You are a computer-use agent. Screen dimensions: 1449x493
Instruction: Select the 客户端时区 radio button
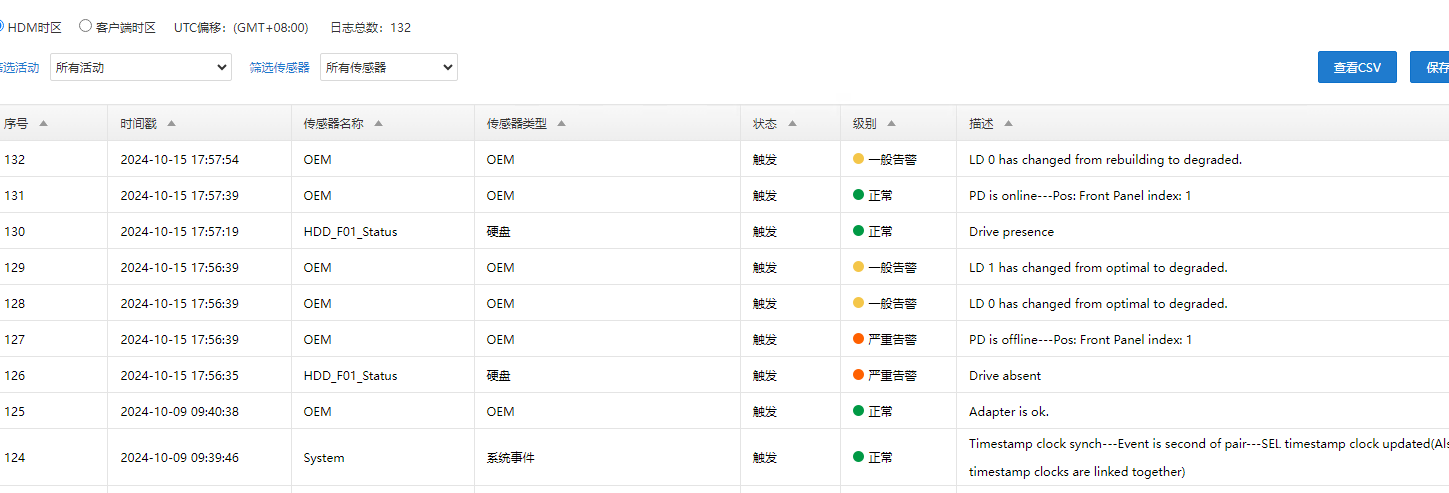[x=85, y=26]
